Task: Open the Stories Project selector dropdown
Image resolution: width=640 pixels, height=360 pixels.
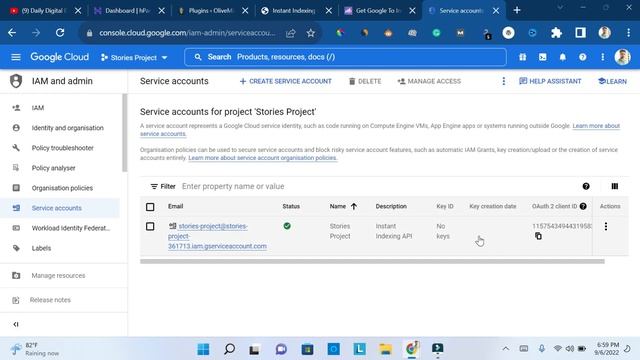Action: [134, 58]
